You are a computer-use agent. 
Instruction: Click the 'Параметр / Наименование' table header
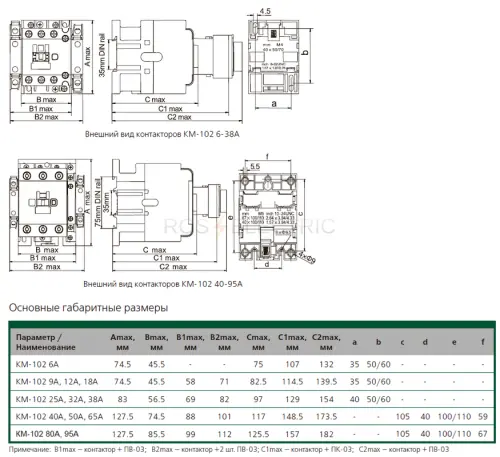tap(46, 342)
